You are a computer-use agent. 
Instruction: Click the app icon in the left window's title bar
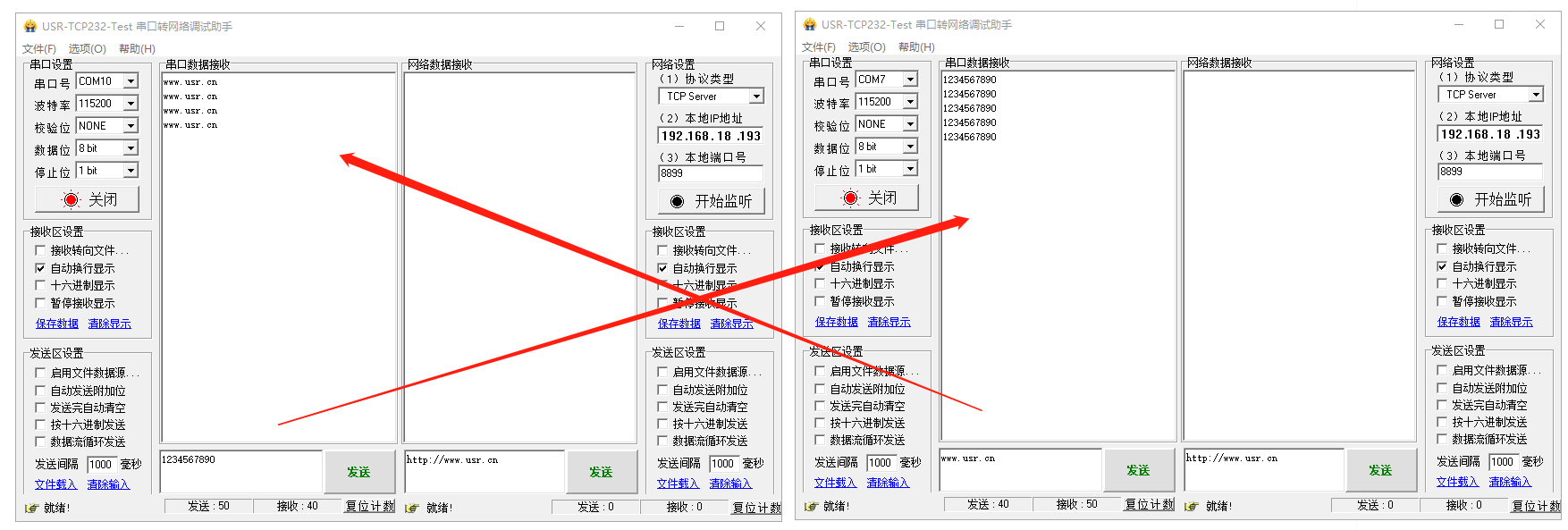click(x=30, y=26)
